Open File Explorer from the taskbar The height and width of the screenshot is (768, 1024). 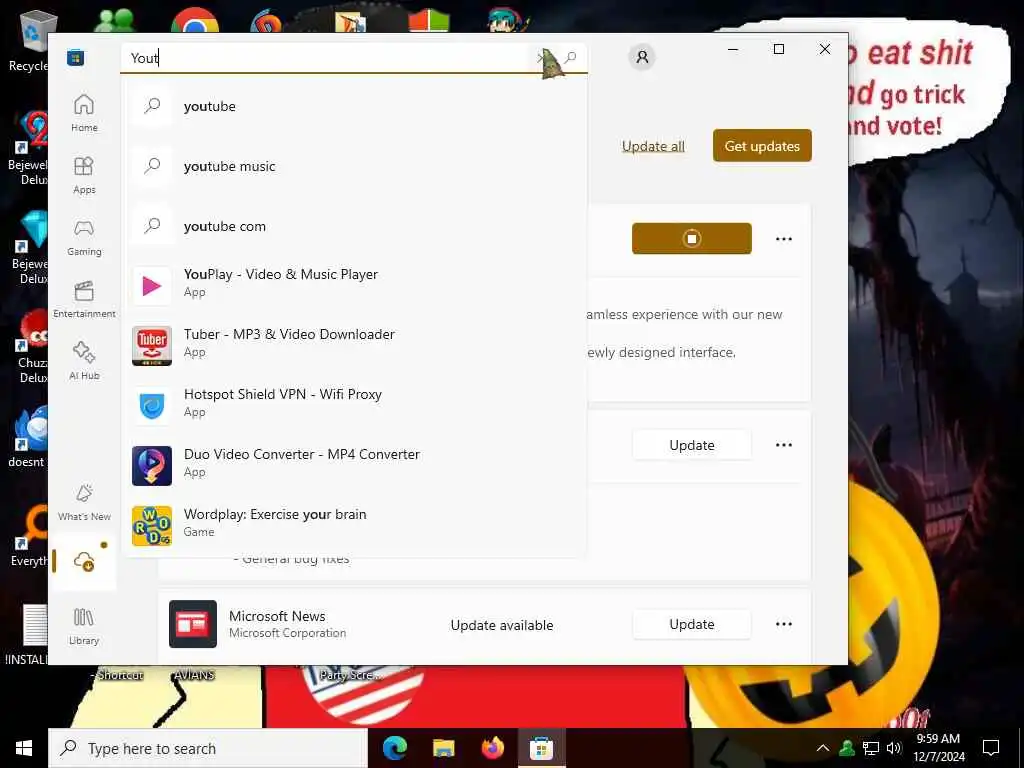point(443,748)
